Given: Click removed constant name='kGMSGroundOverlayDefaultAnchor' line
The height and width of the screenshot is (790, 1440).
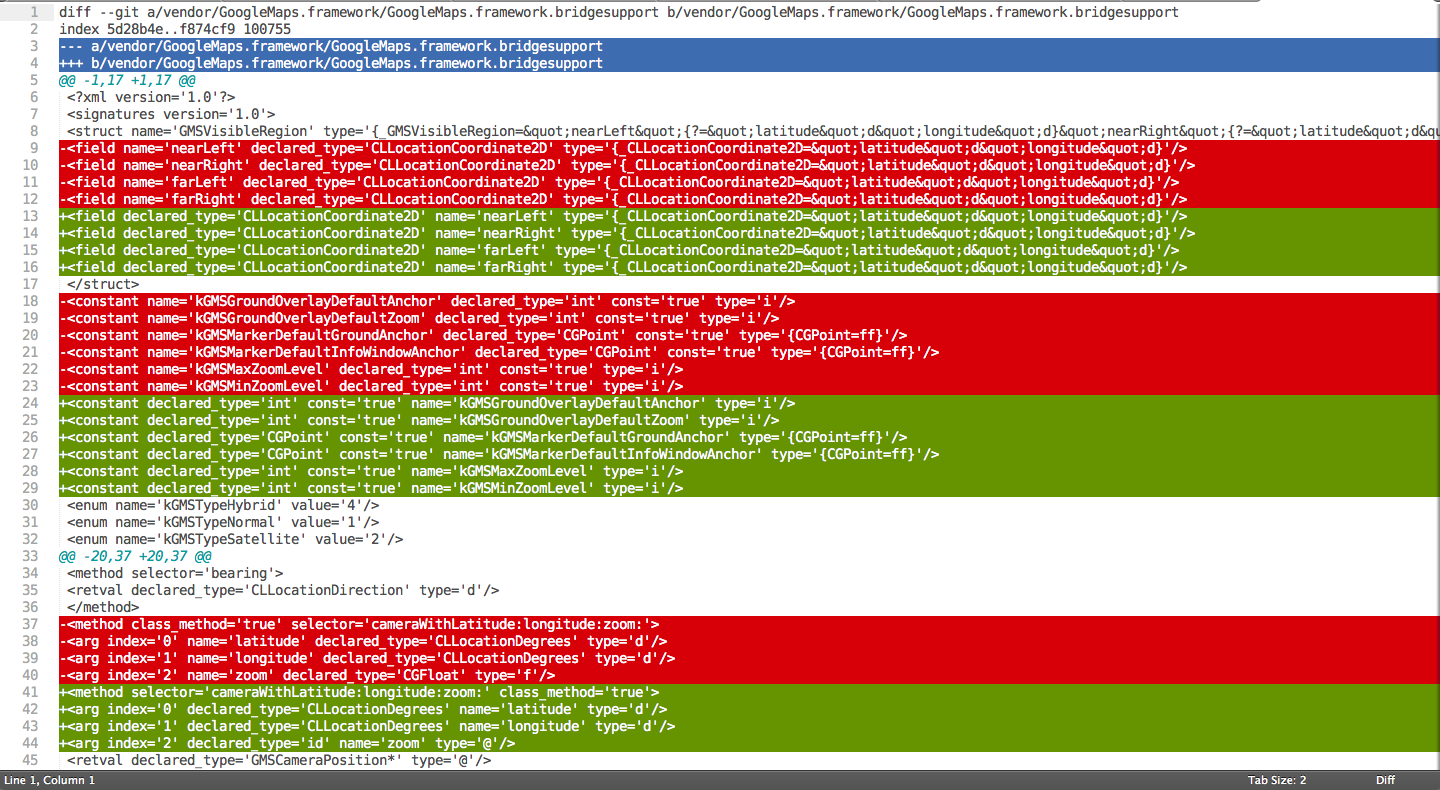Looking at the screenshot, I should 749,302.
